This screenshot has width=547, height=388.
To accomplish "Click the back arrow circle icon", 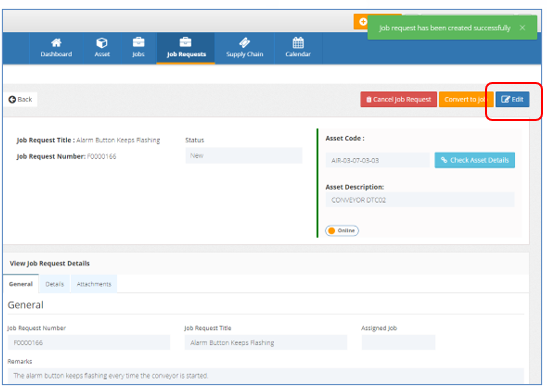I will 12,100.
